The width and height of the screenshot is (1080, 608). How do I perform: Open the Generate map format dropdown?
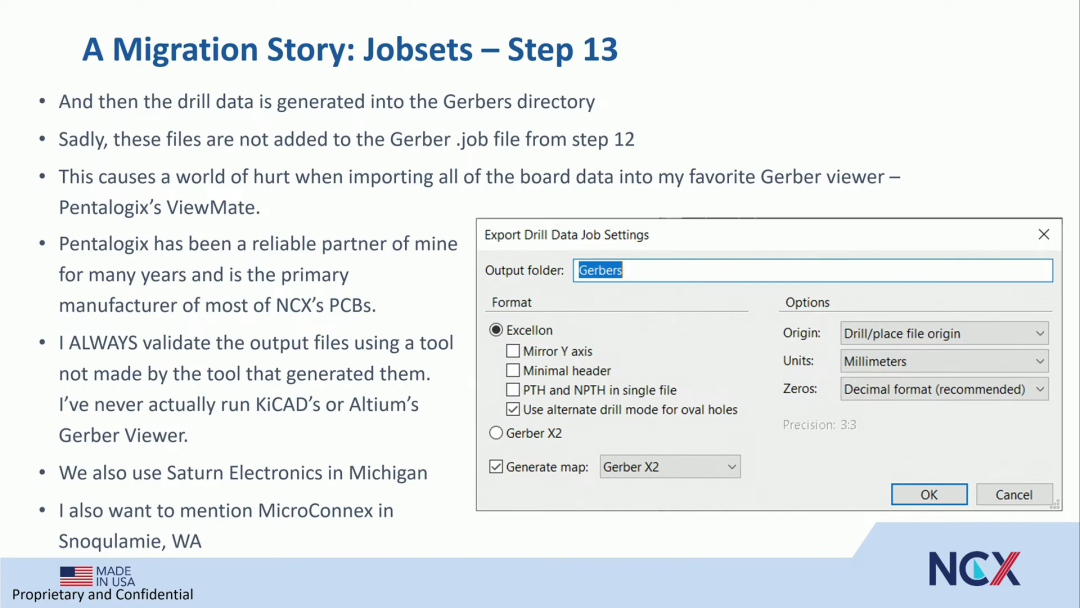(670, 467)
